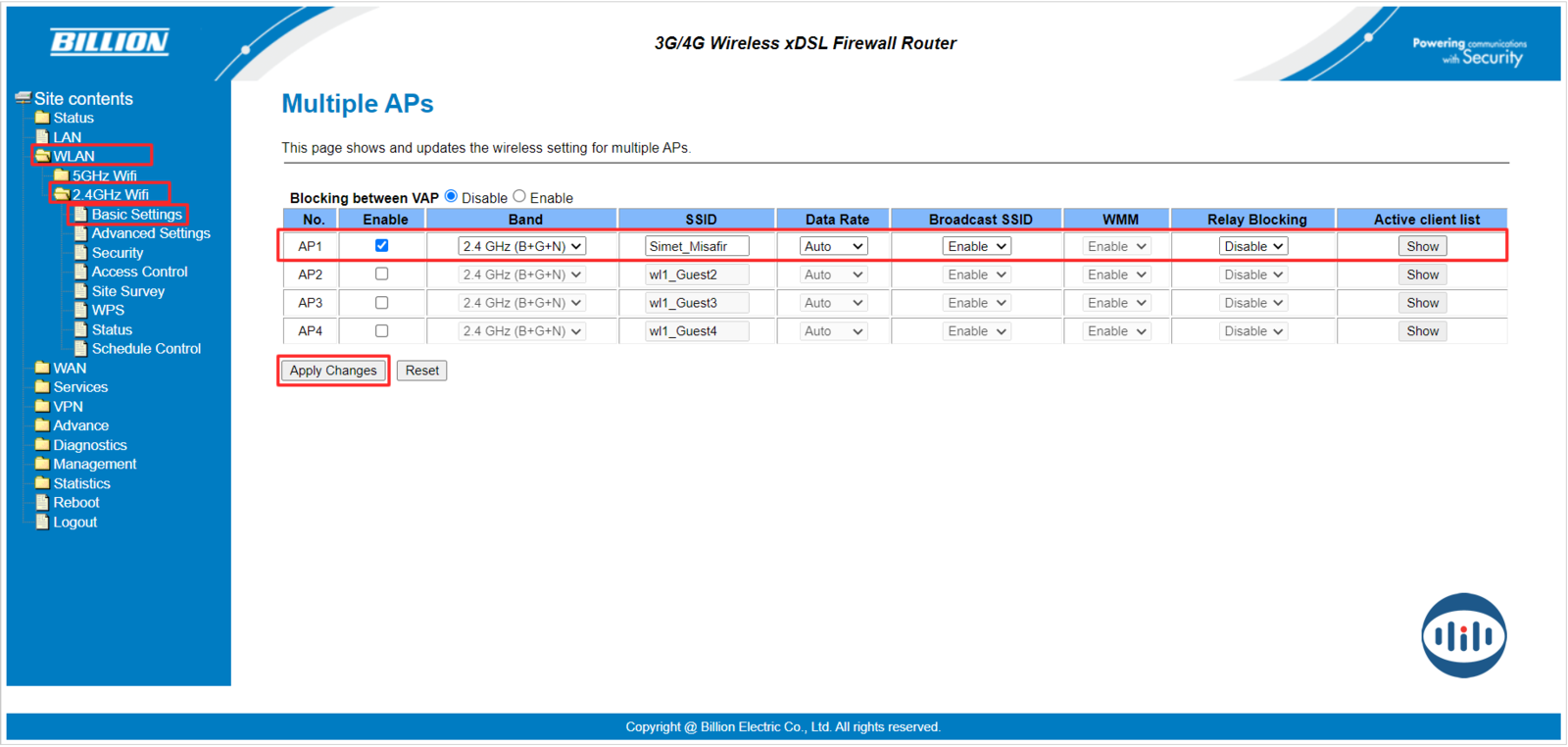Click the Site Survey page icon

(80, 291)
